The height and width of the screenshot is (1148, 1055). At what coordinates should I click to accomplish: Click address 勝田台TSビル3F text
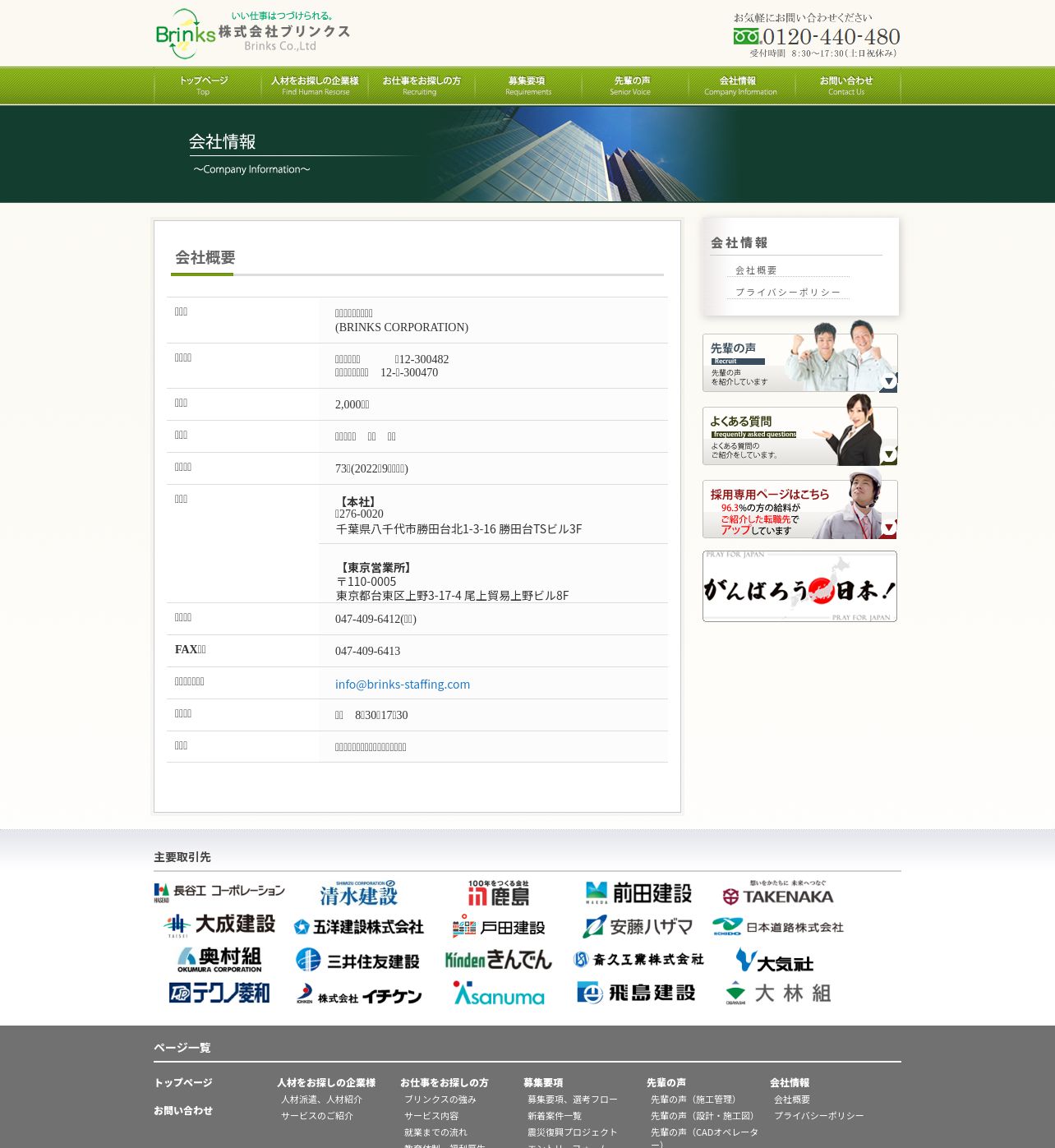541,529
